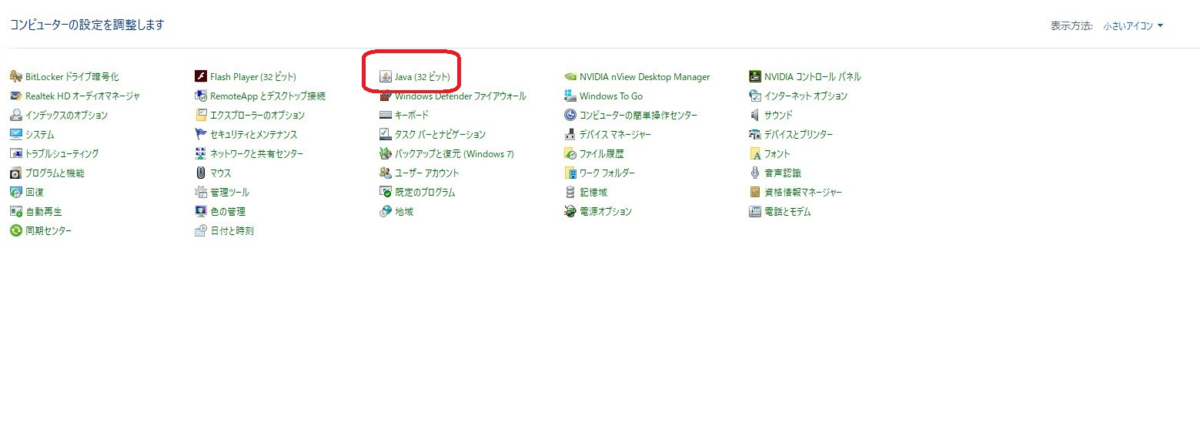The width and height of the screenshot is (1200, 423).
Task: Open ワーク フォルダー (Work Folders)
Action: coord(599,173)
